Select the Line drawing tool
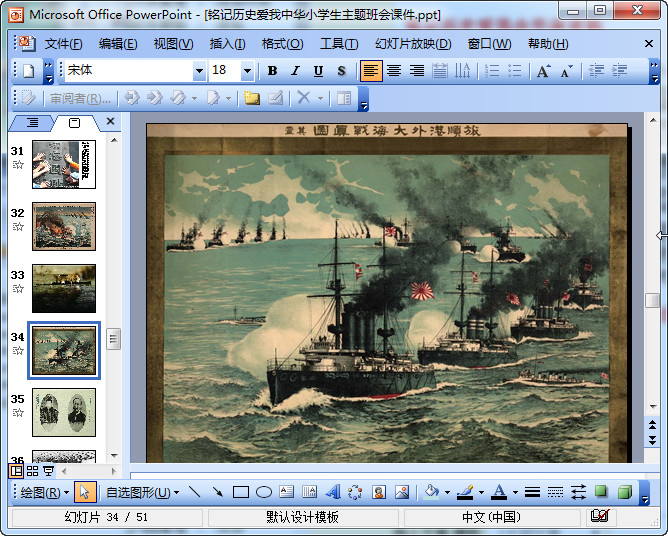The height and width of the screenshot is (536, 668). [195, 493]
